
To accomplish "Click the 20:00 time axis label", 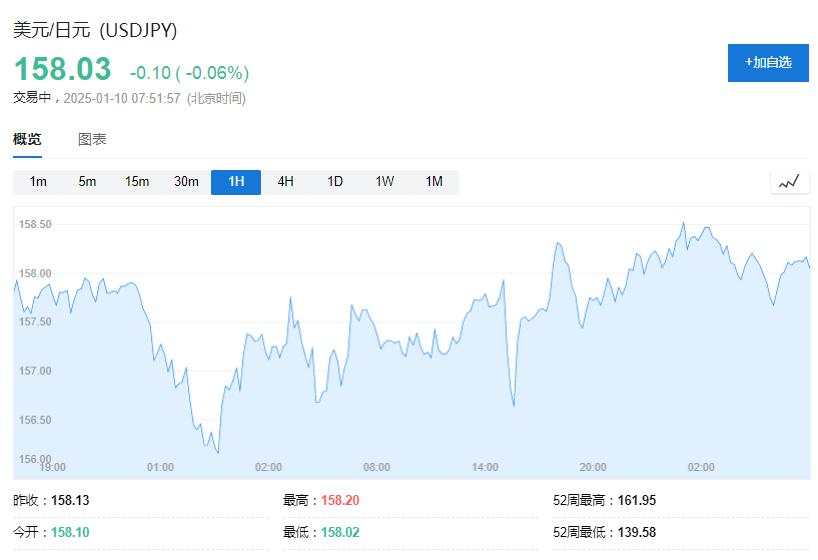I will click(593, 467).
